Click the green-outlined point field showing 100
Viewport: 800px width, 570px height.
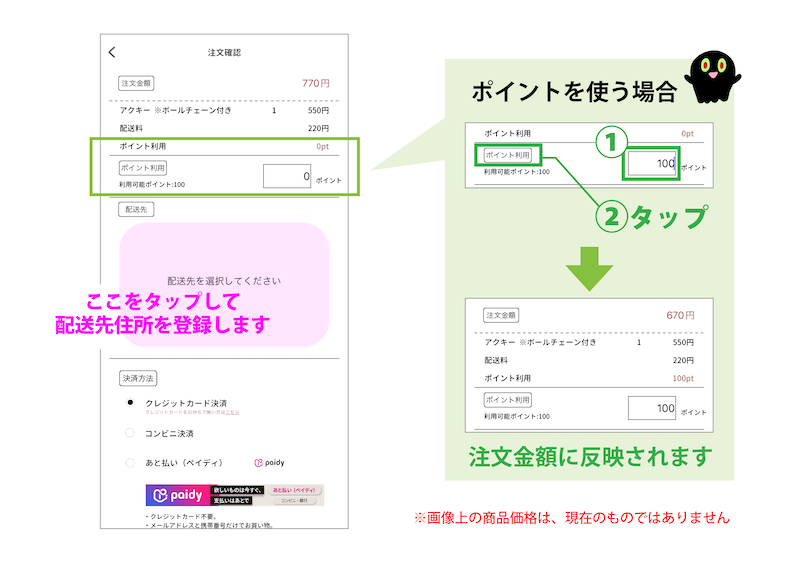point(651,163)
